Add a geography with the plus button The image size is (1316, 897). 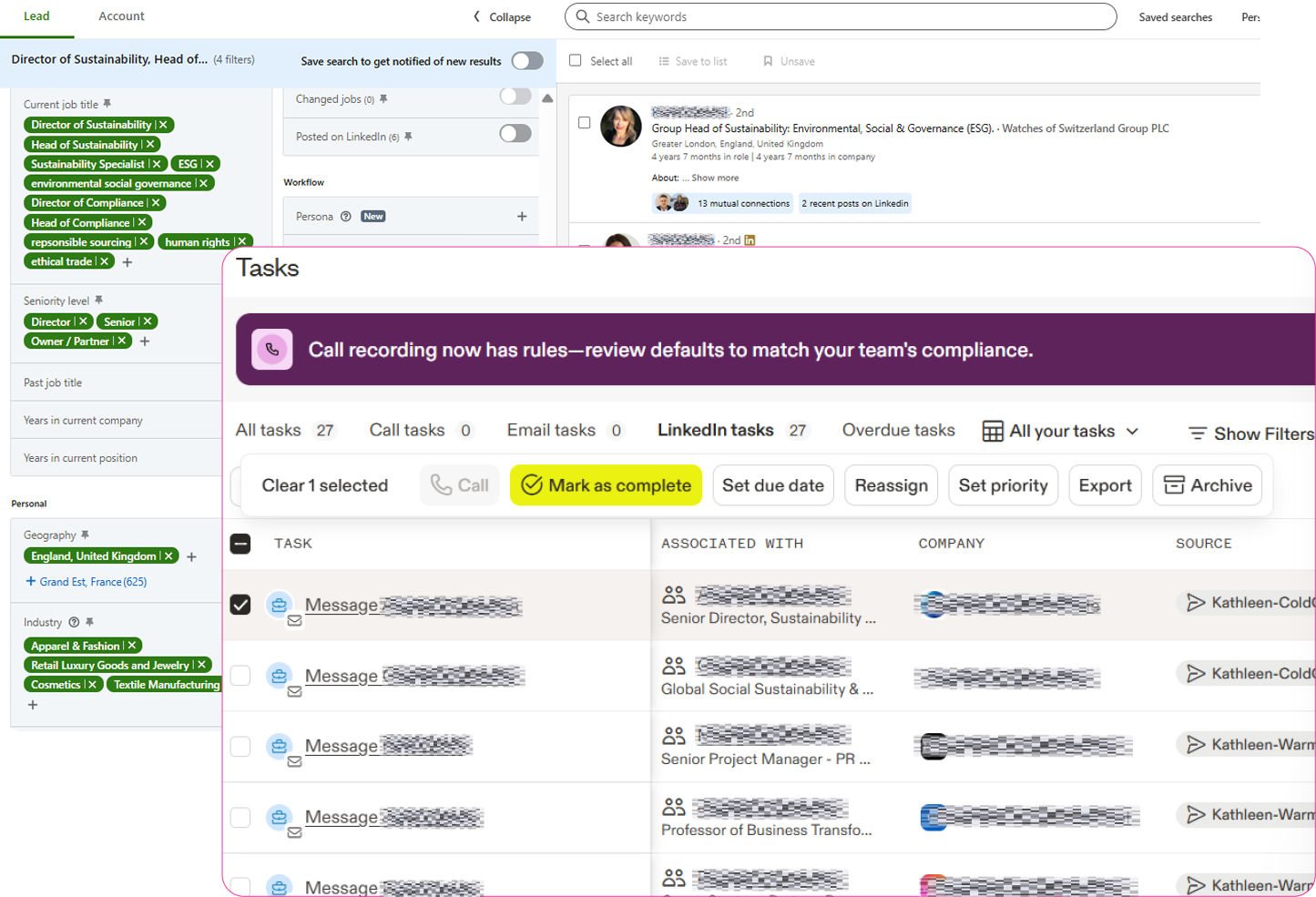click(x=191, y=556)
